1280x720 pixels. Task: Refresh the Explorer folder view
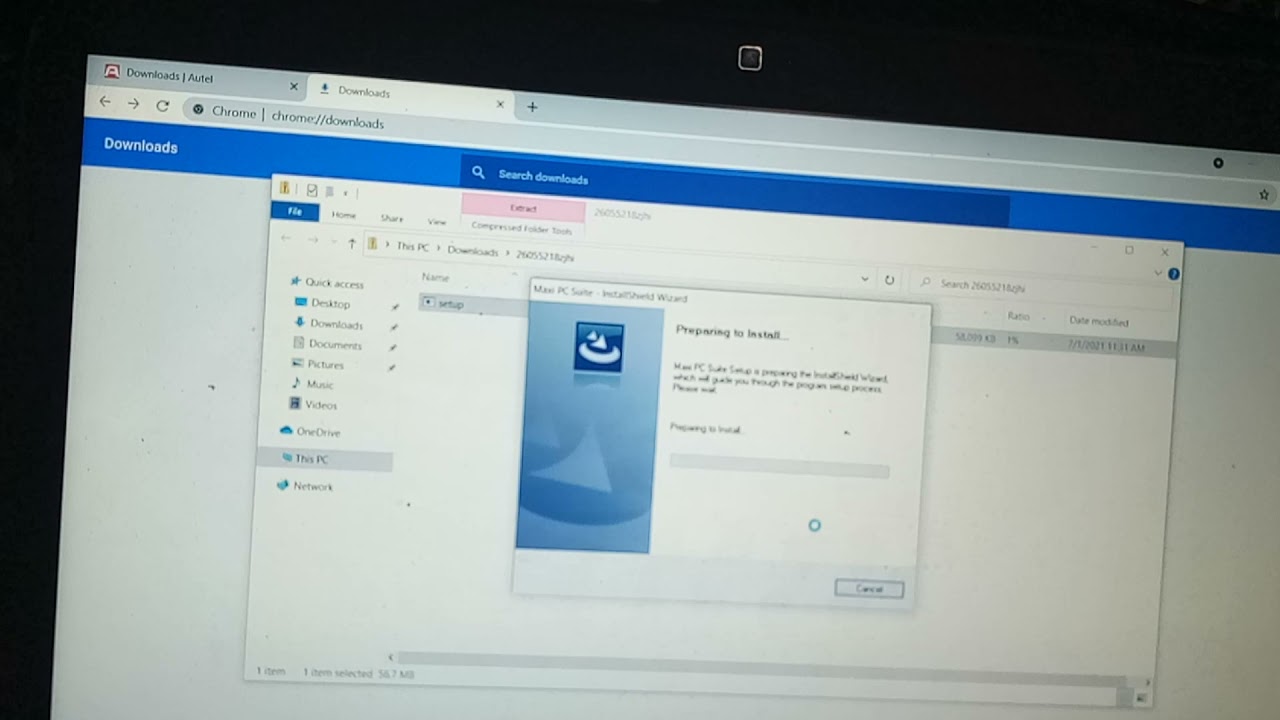[x=889, y=281]
